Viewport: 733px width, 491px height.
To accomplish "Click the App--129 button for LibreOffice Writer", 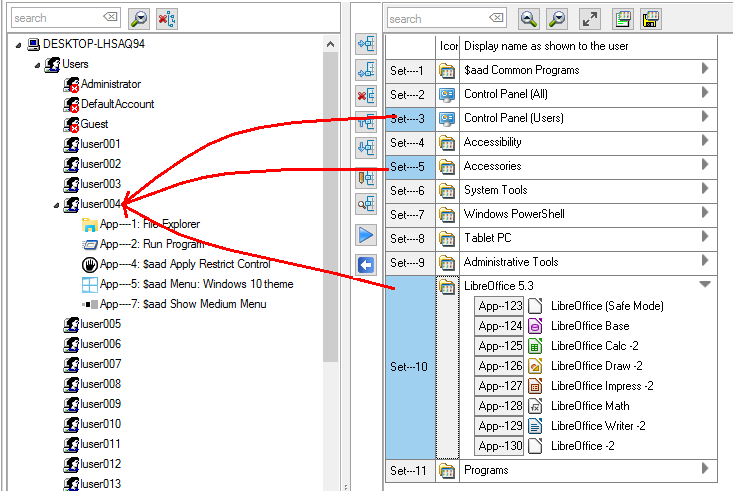I will tap(499, 426).
